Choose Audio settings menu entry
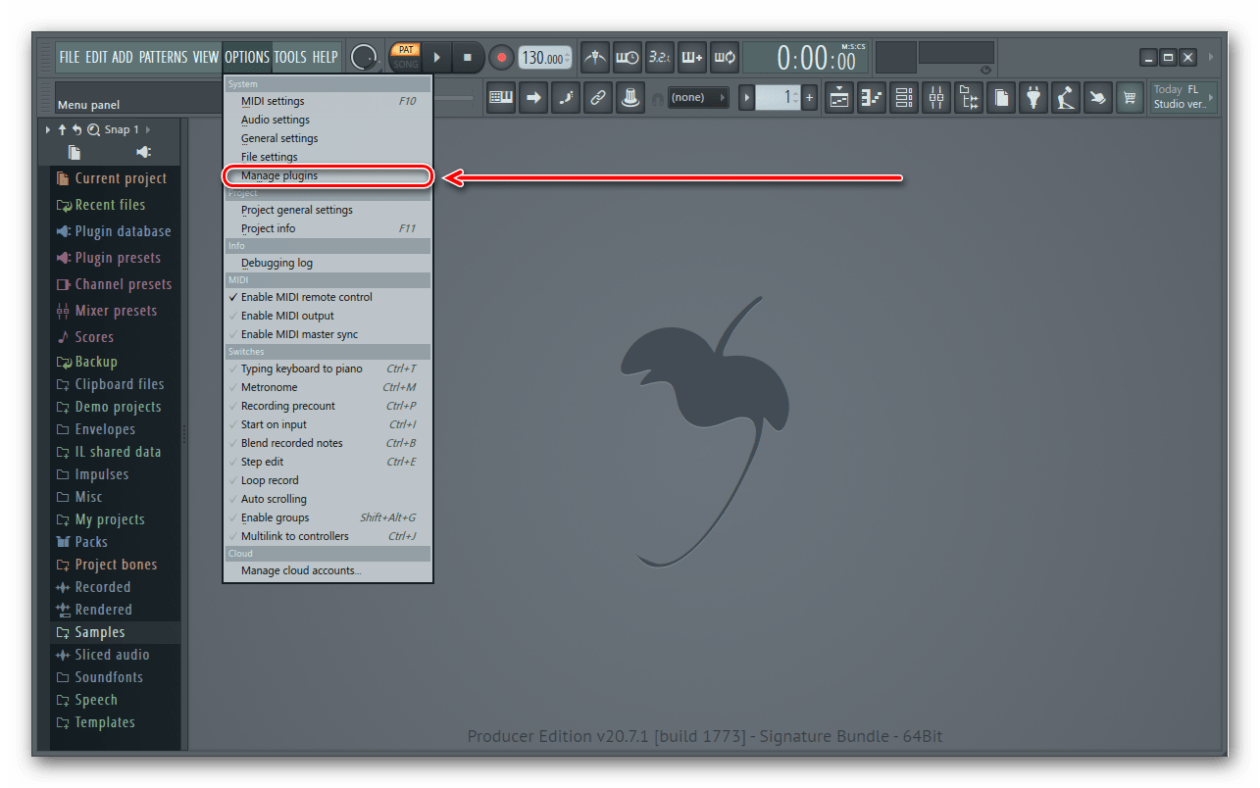The height and width of the screenshot is (788, 1260). pyautogui.click(x=328, y=120)
